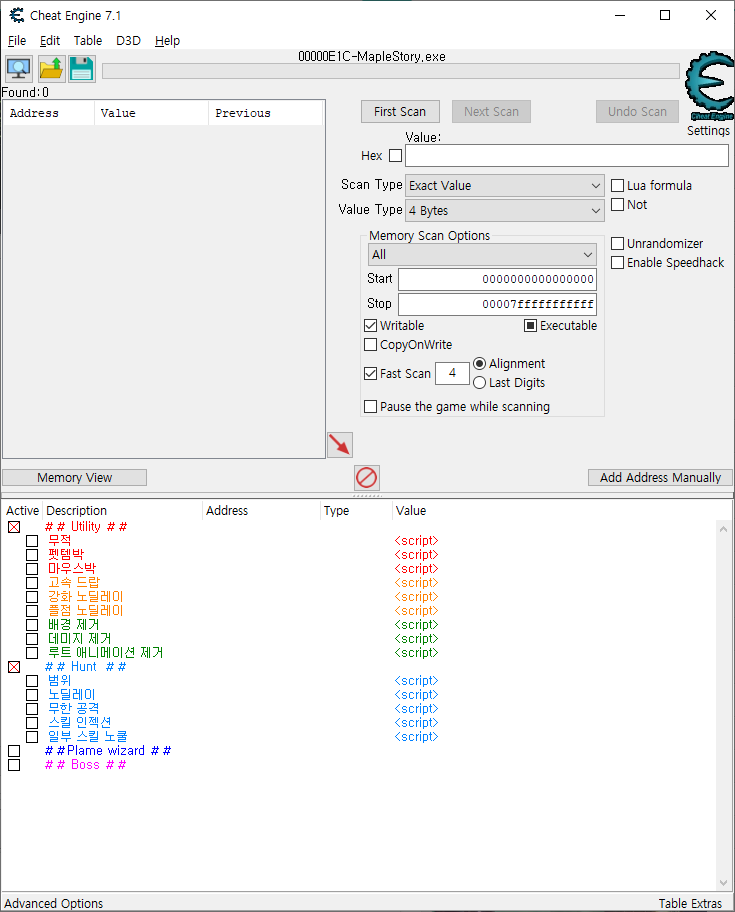Click the scan progress bar
735x912 pixels.
pyautogui.click(x=390, y=71)
